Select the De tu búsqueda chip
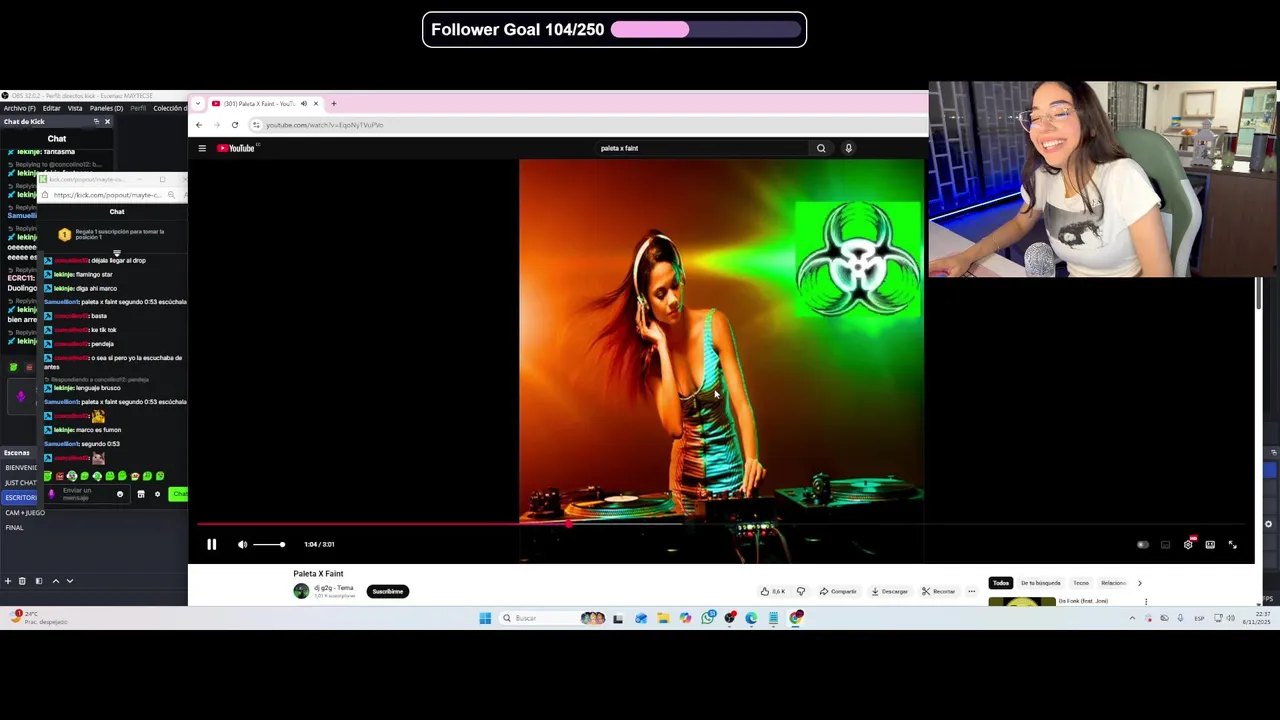The width and height of the screenshot is (1280, 720). [x=1040, y=583]
